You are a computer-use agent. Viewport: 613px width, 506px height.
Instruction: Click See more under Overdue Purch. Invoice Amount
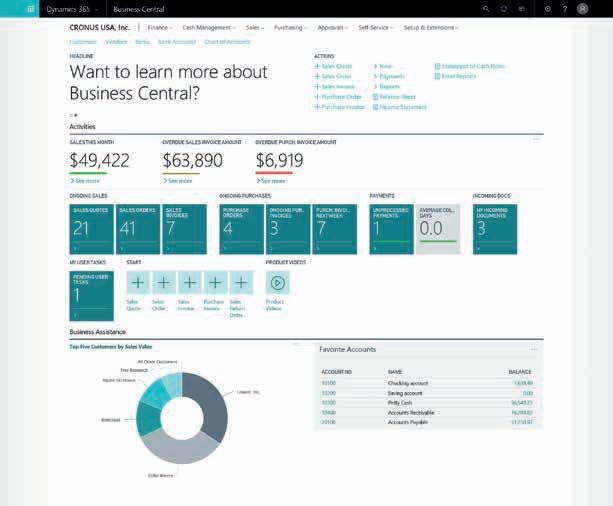click(271, 181)
